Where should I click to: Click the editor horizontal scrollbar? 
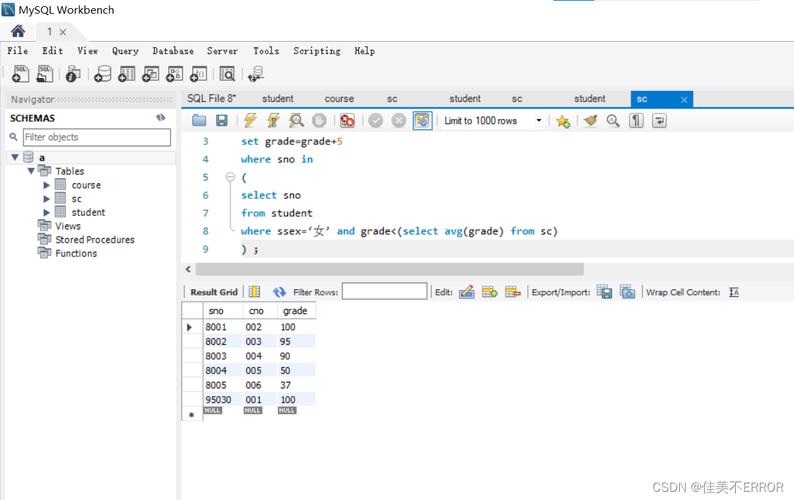(x=390, y=269)
